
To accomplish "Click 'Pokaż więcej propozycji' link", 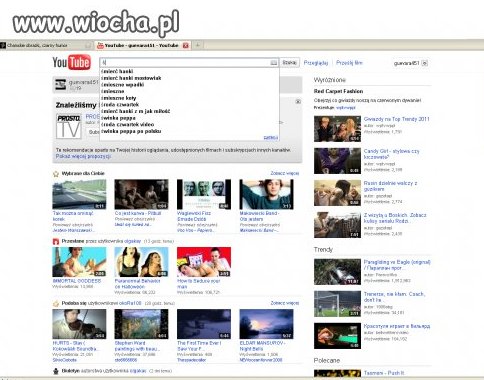I will 83,156.
